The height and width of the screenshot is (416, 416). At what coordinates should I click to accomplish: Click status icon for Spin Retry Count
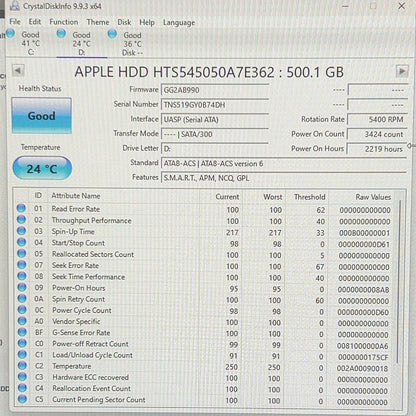[x=22, y=298]
